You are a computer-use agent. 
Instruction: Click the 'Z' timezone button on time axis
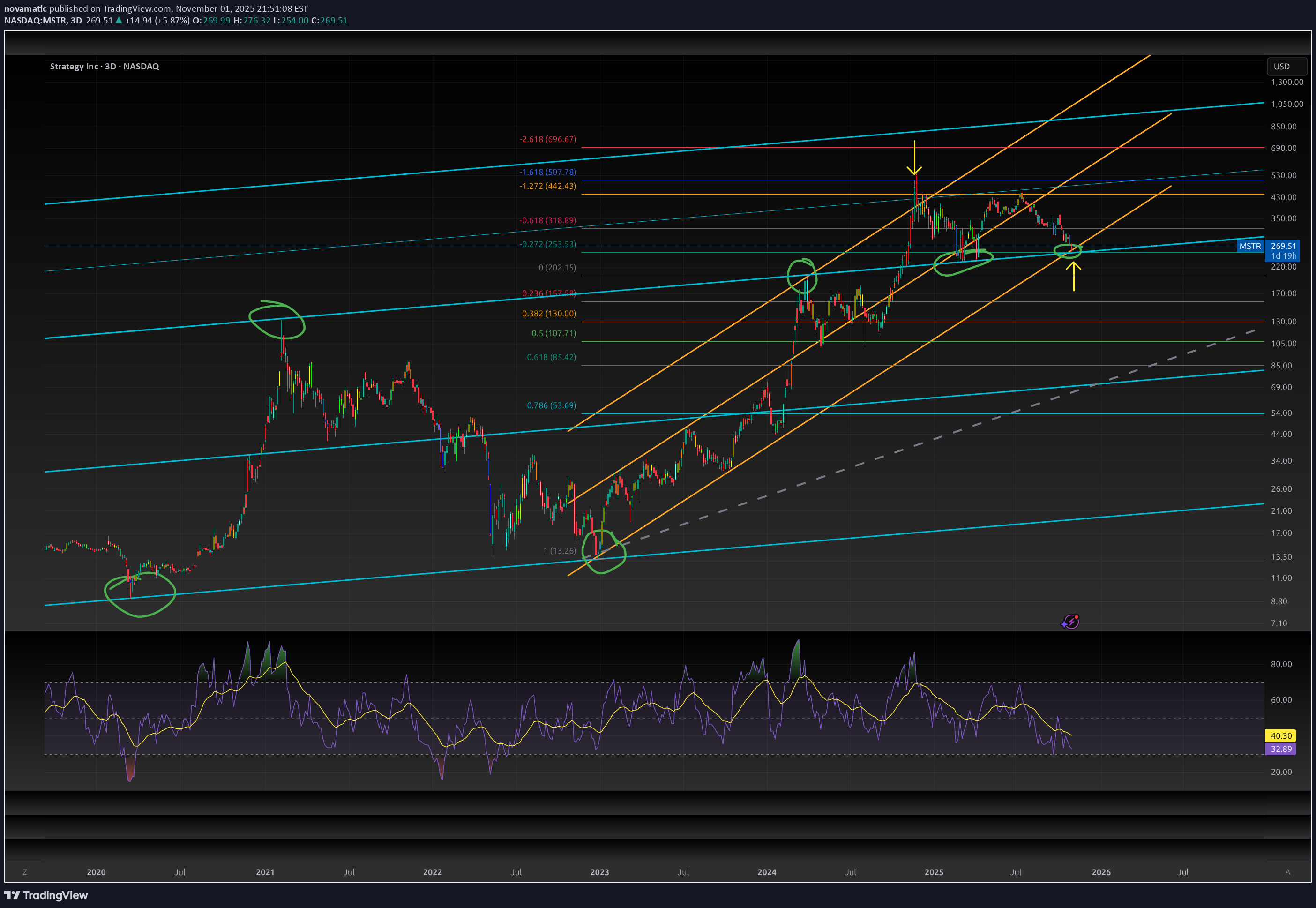coord(24,871)
